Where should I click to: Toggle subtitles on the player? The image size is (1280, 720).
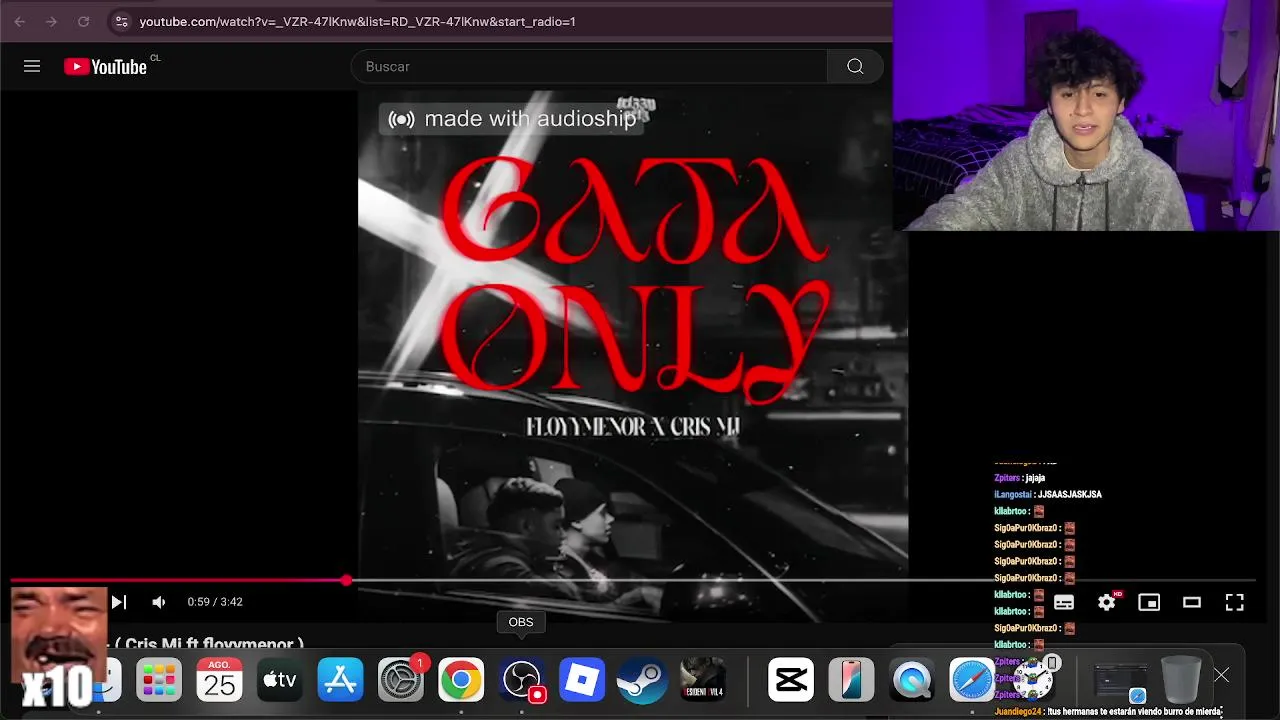click(1063, 602)
